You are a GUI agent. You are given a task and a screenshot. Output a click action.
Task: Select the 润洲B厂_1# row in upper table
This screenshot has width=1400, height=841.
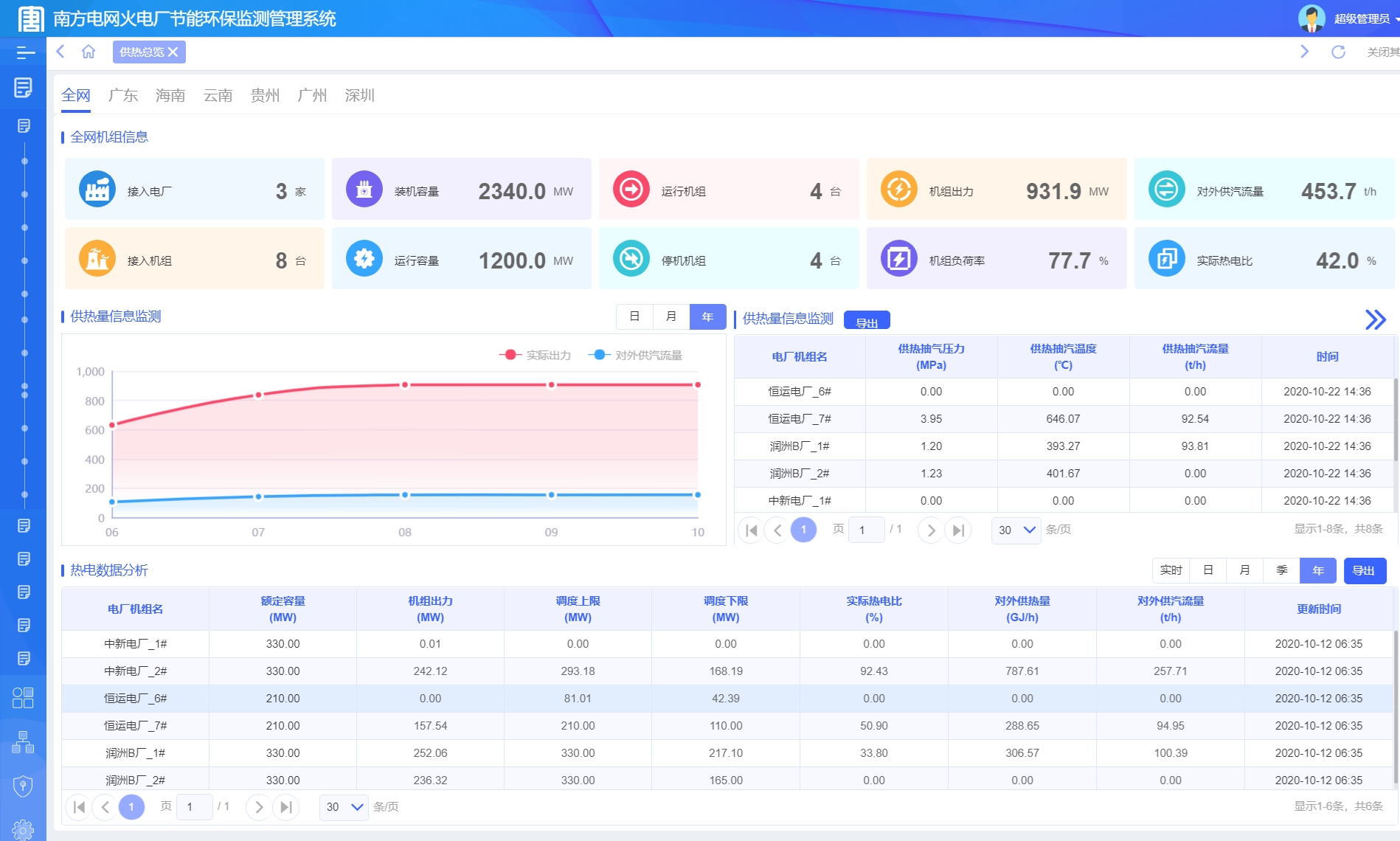coord(1063,446)
